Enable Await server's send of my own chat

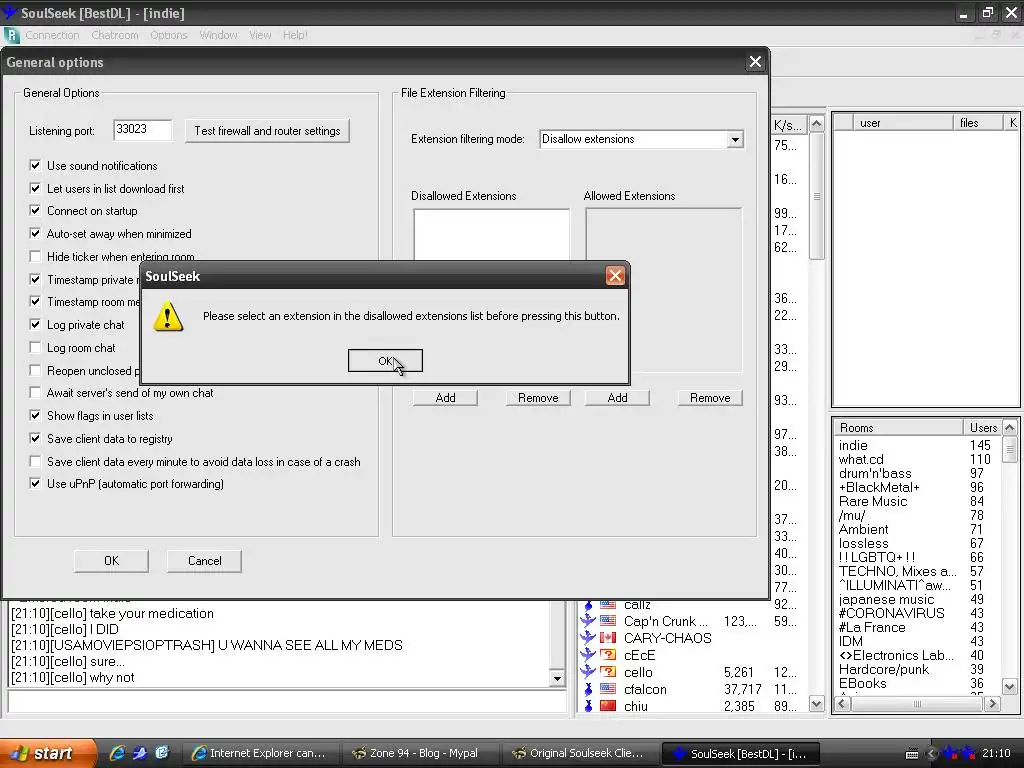pos(35,392)
